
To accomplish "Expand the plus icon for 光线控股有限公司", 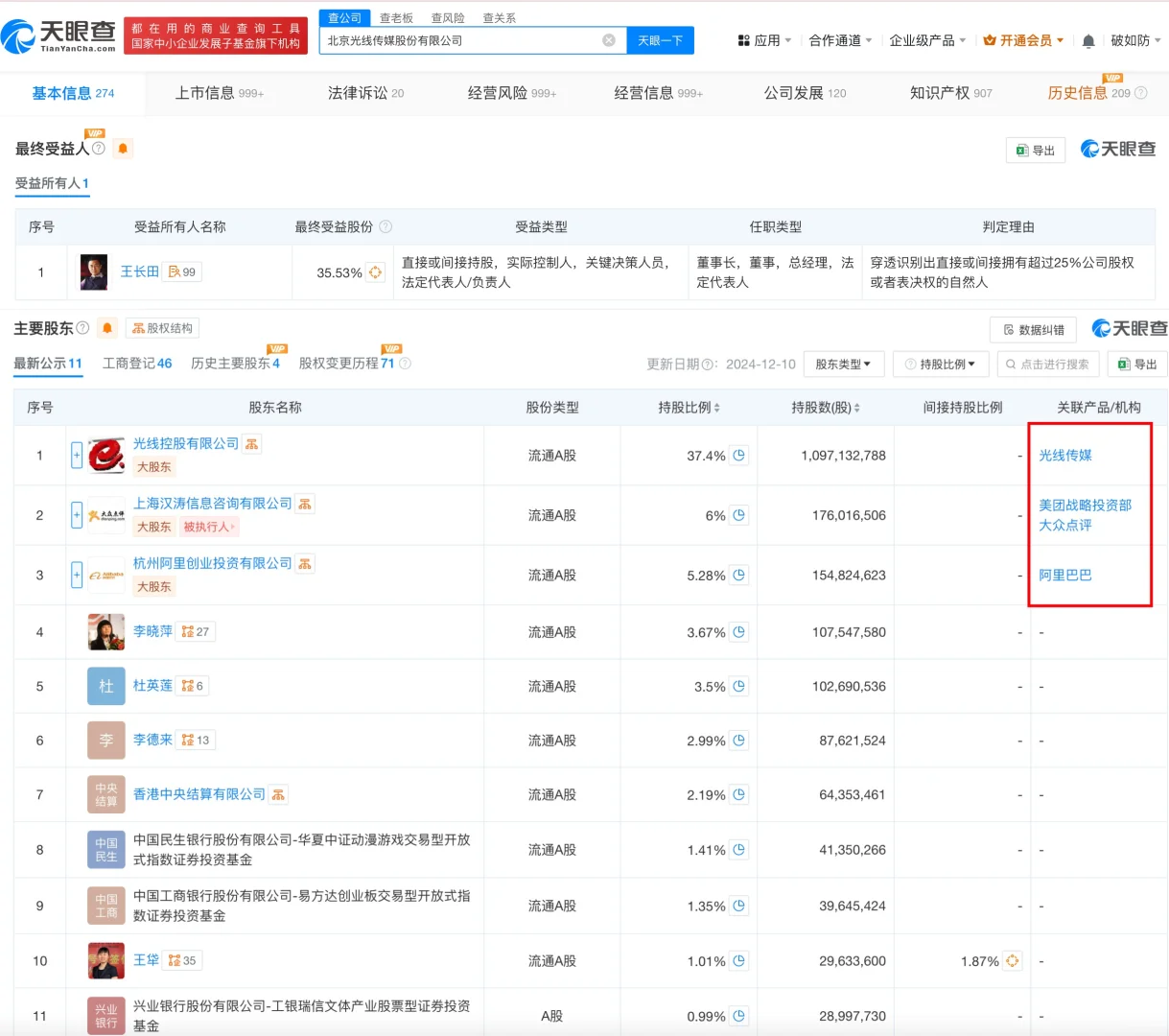I will (76, 456).
